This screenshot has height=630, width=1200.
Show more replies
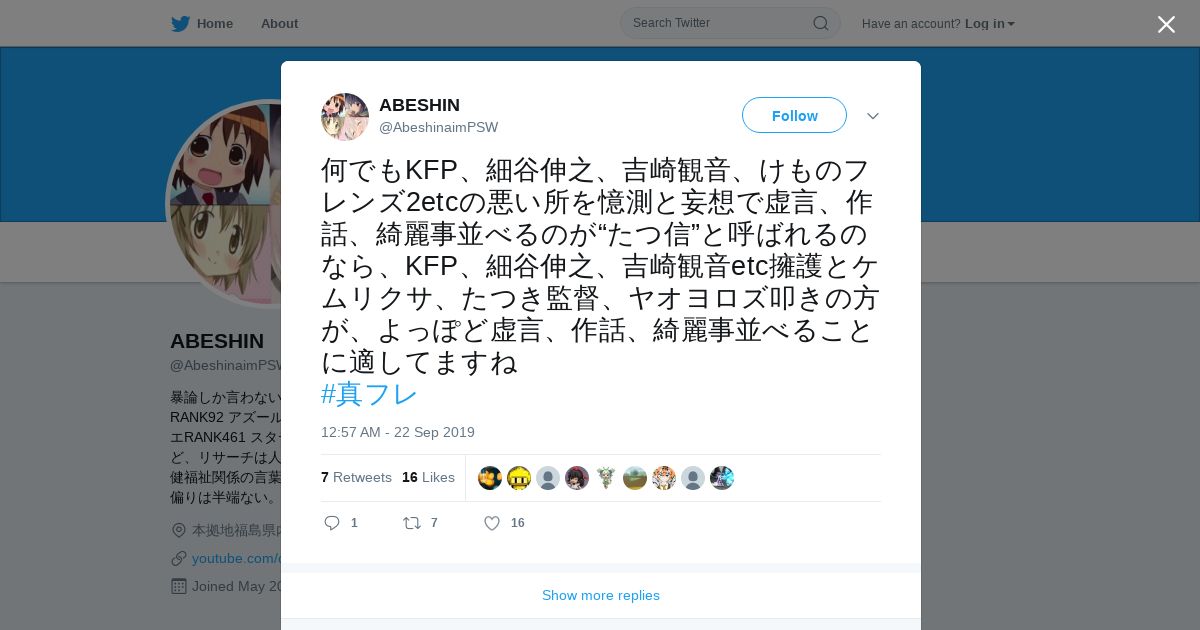[x=601, y=595]
